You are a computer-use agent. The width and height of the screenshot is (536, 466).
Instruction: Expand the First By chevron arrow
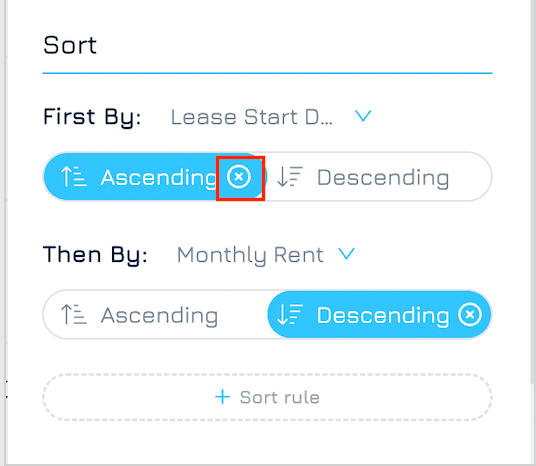coord(363,116)
